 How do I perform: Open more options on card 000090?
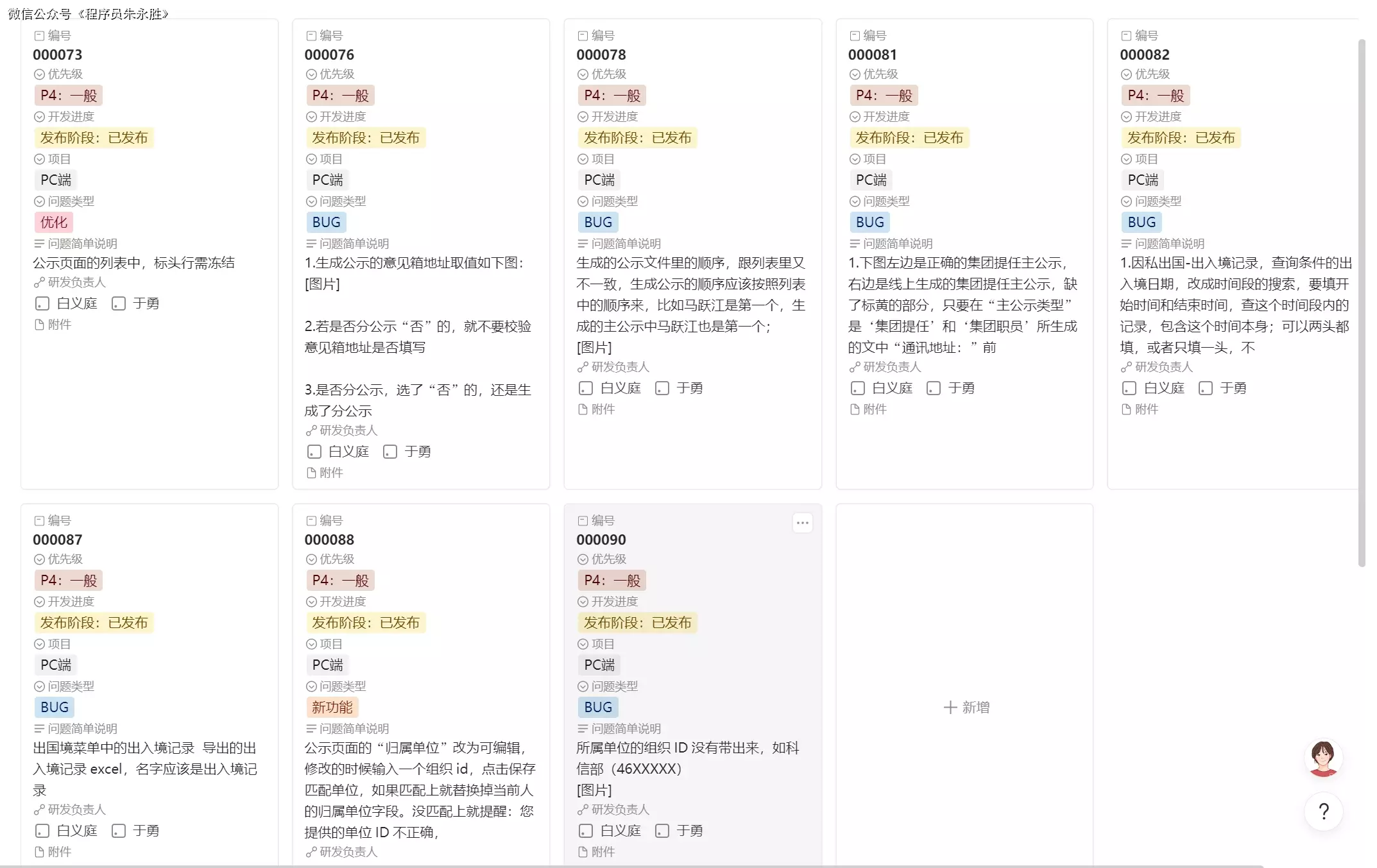[802, 523]
